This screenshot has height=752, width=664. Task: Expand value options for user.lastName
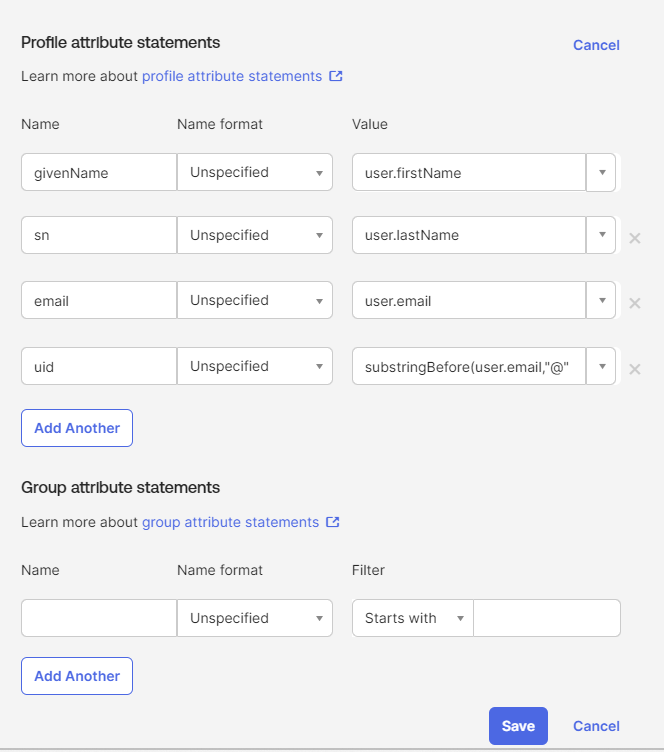click(602, 235)
